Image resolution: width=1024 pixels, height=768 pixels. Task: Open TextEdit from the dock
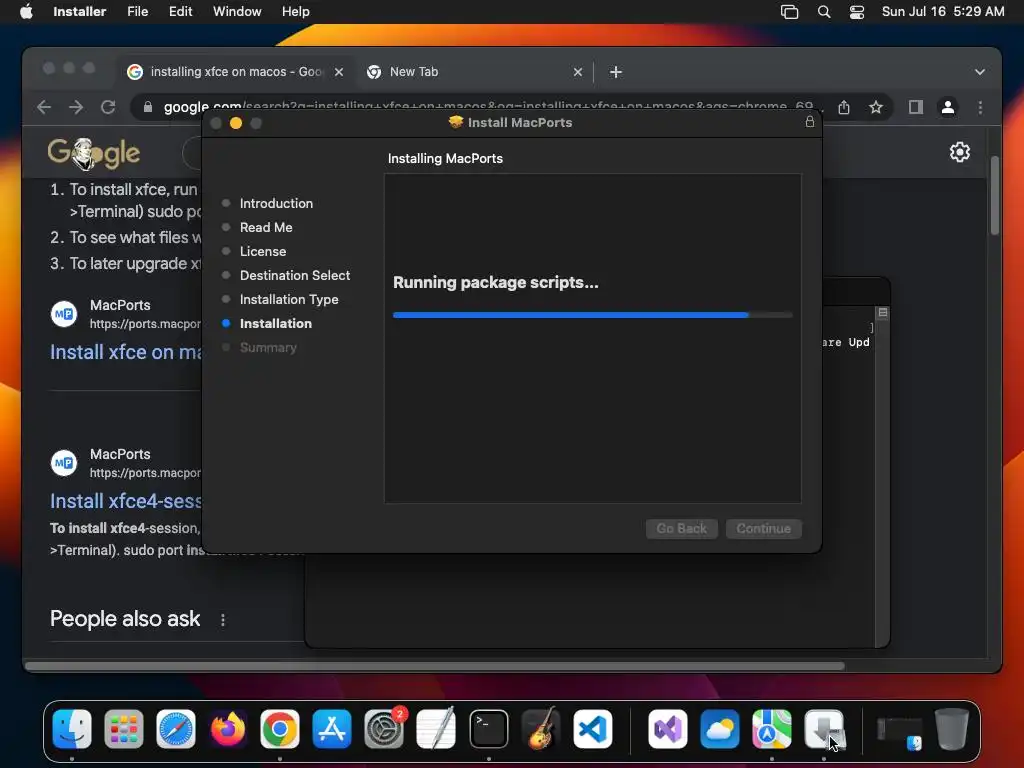tap(436, 729)
